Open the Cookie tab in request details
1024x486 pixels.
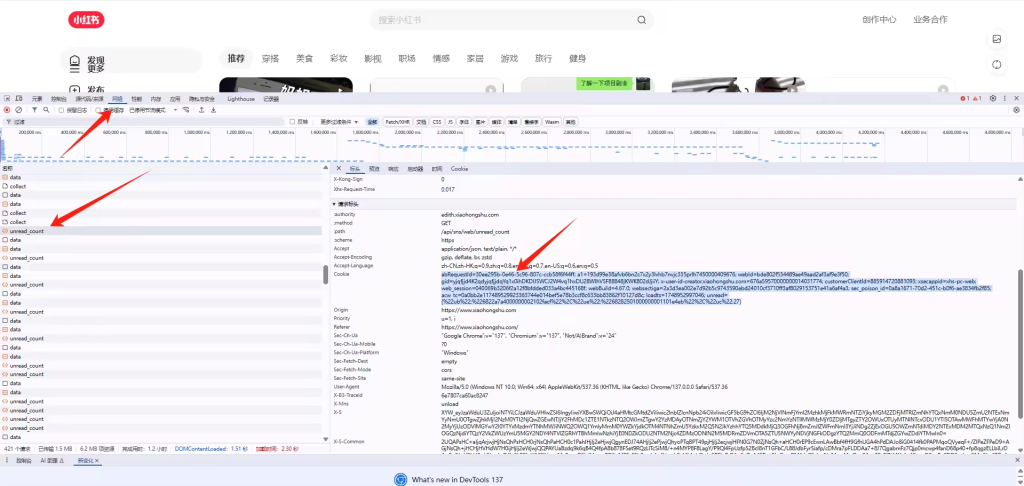click(x=459, y=169)
